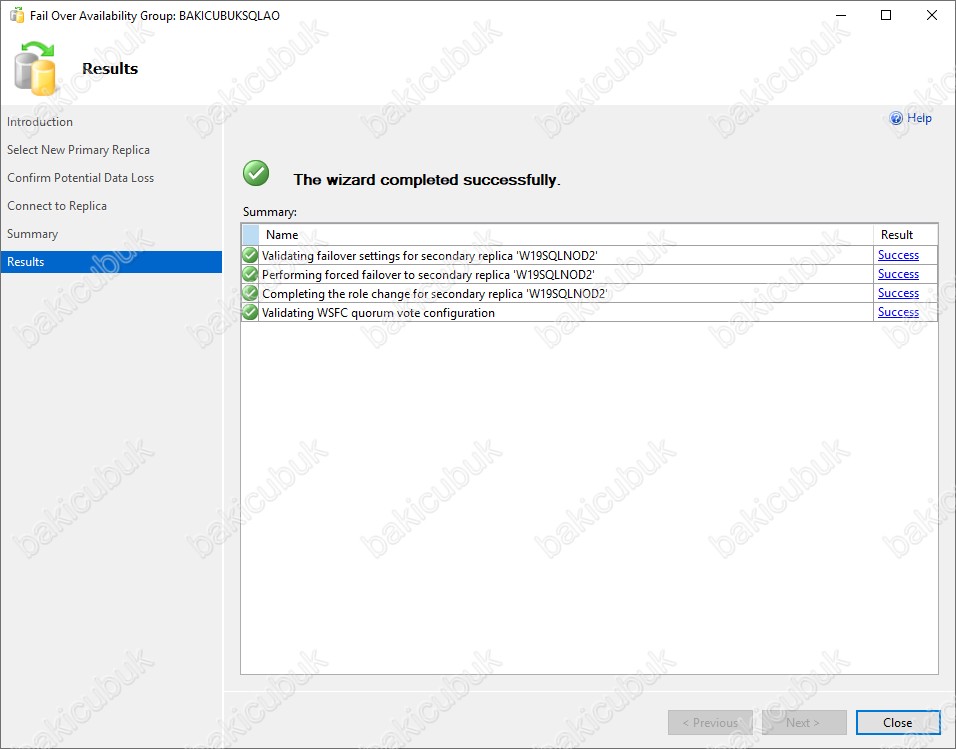Click green check icon for Validating failover settings row

(x=250, y=255)
